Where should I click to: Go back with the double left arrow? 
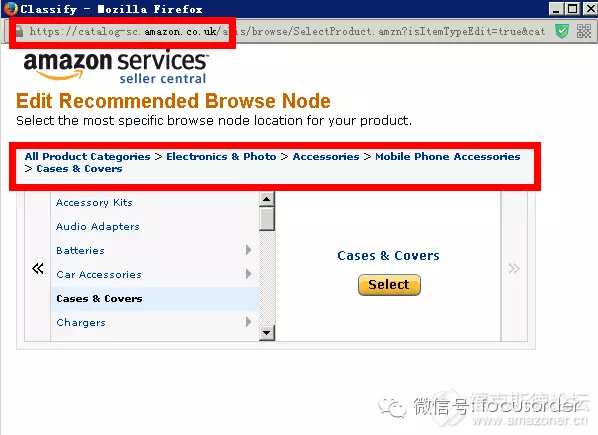pos(38,269)
